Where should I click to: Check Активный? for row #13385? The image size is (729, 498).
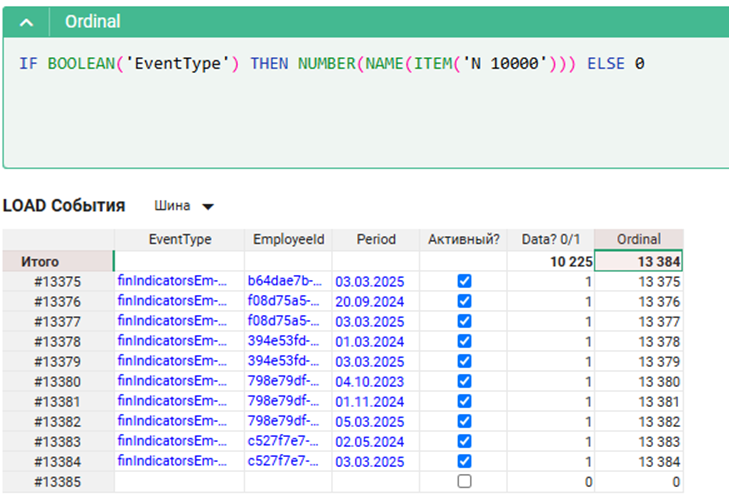pyautogui.click(x=464, y=481)
